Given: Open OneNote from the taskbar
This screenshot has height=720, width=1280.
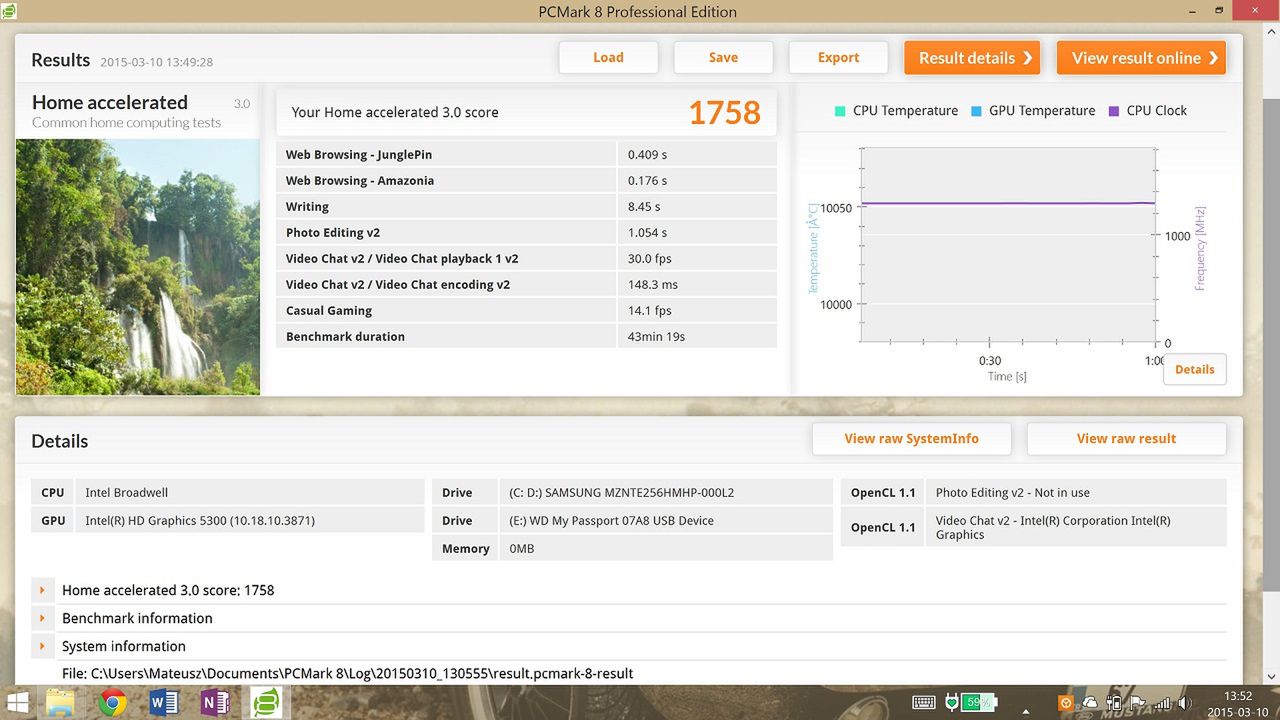Looking at the screenshot, I should click(x=214, y=702).
